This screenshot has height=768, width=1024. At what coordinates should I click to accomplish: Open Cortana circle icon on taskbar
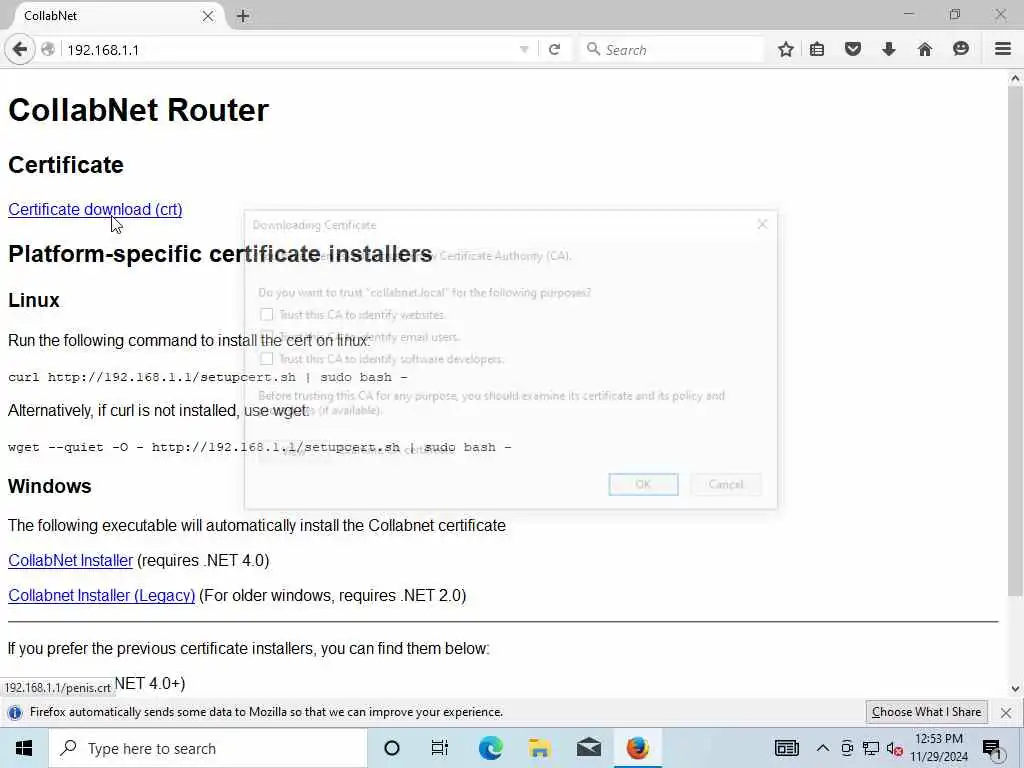click(x=391, y=748)
